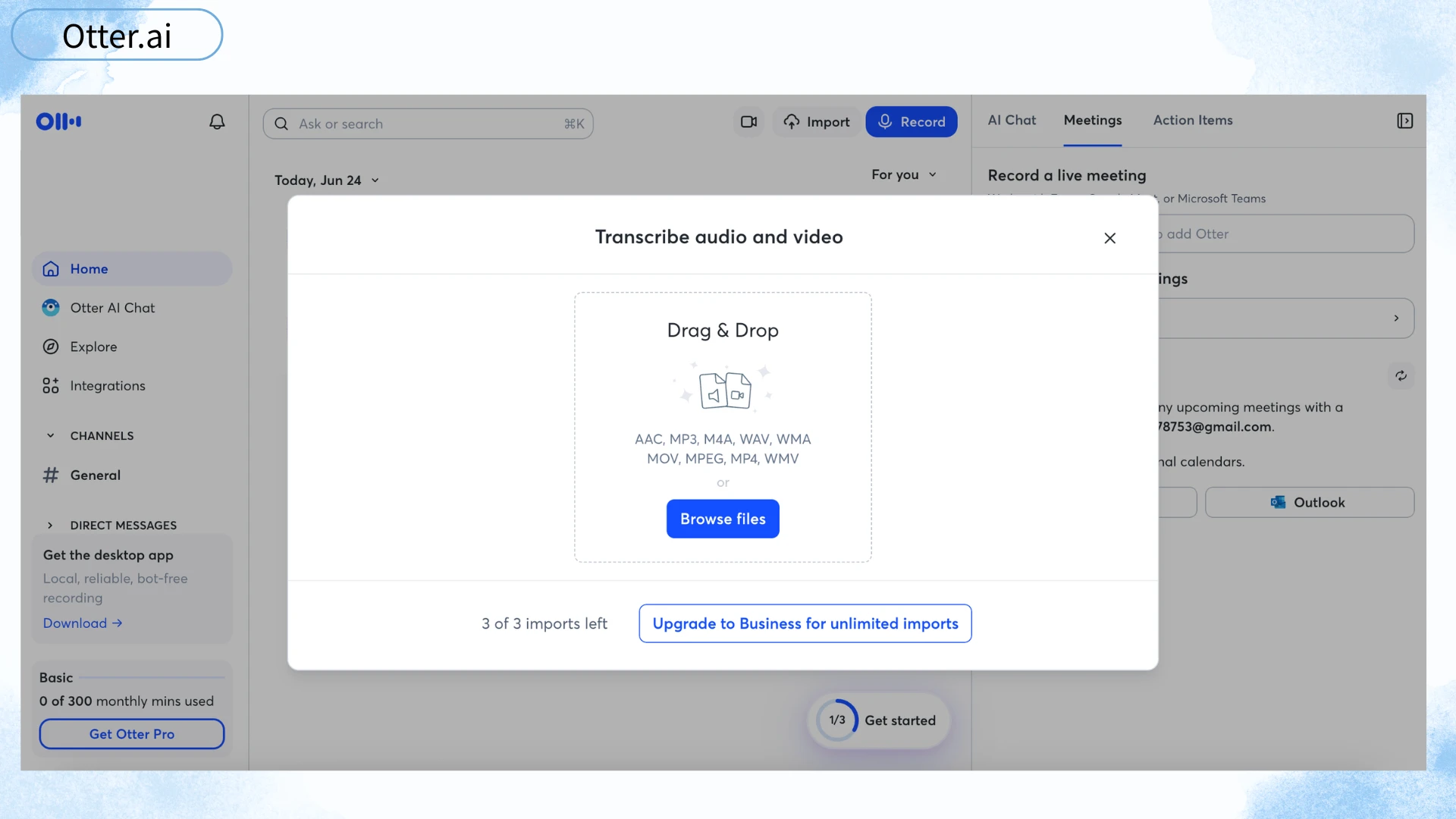Click the cloud upload icon on Import

click(x=792, y=122)
